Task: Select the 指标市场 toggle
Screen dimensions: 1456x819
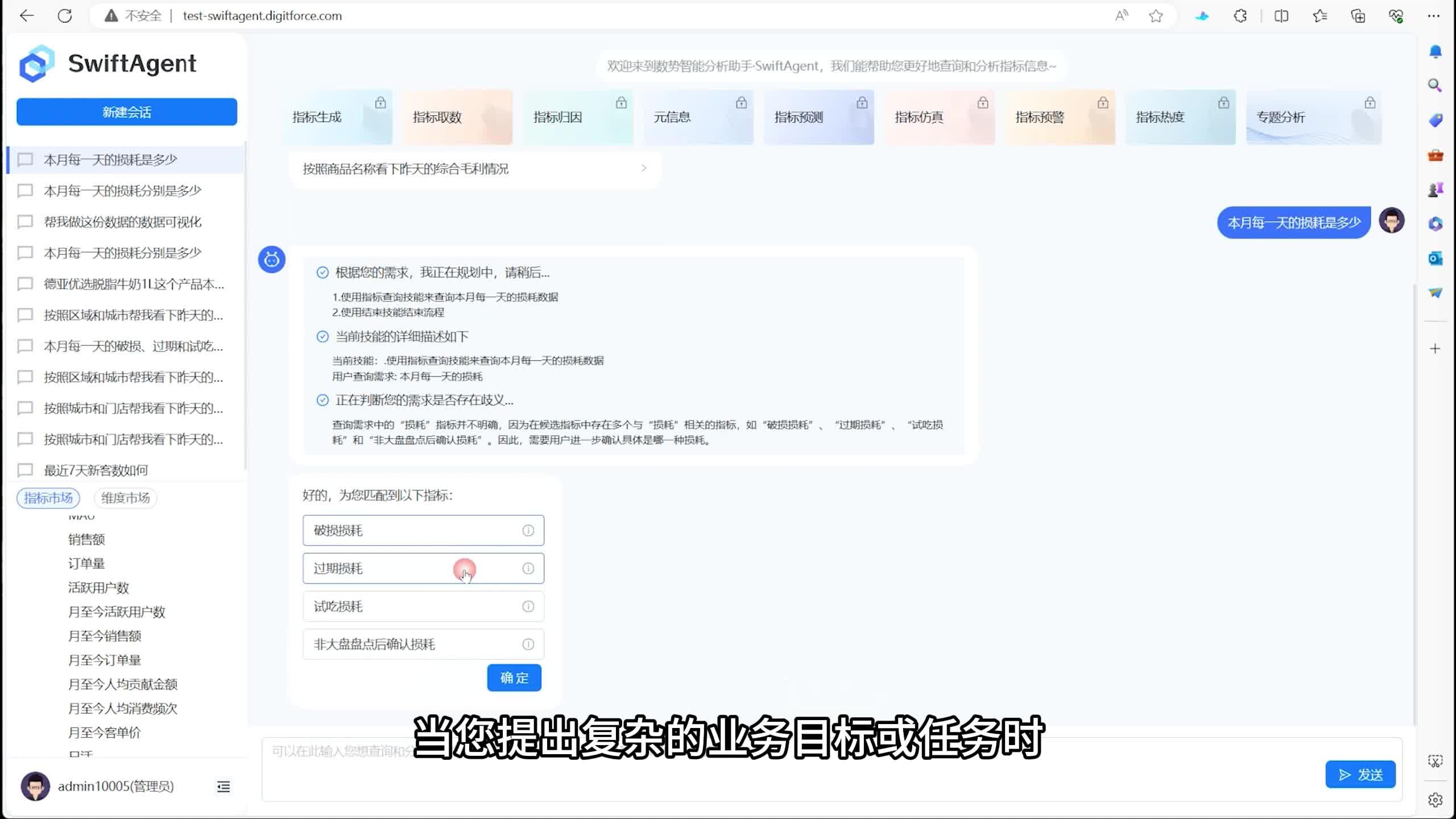Action: point(48,498)
